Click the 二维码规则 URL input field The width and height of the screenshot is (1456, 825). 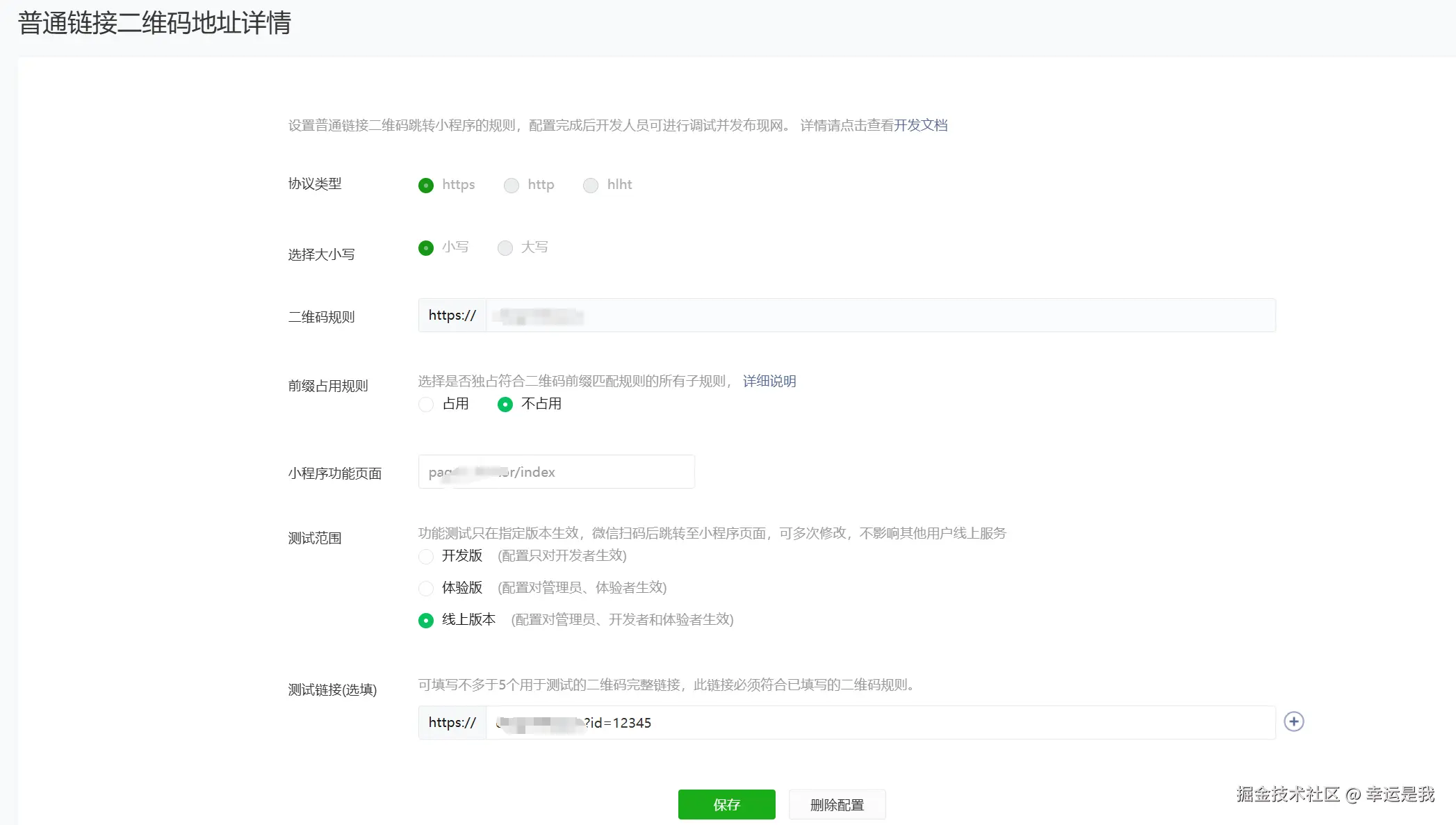[x=879, y=316]
